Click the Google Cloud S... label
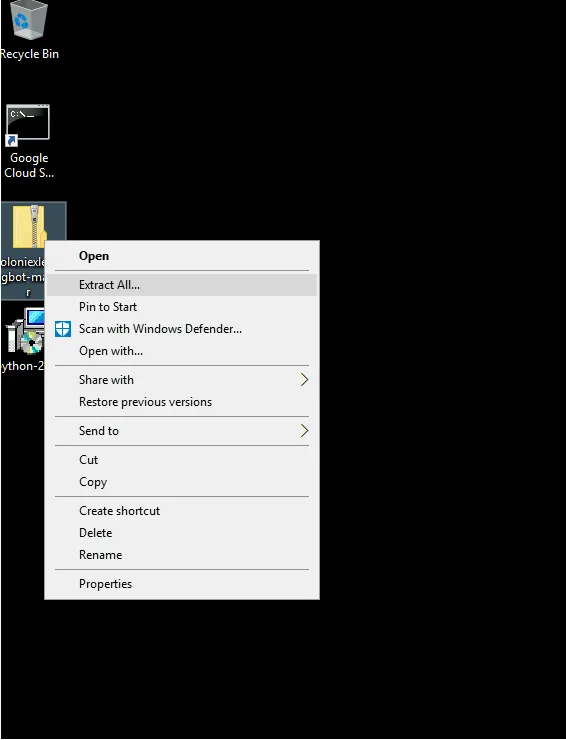 coord(29,166)
